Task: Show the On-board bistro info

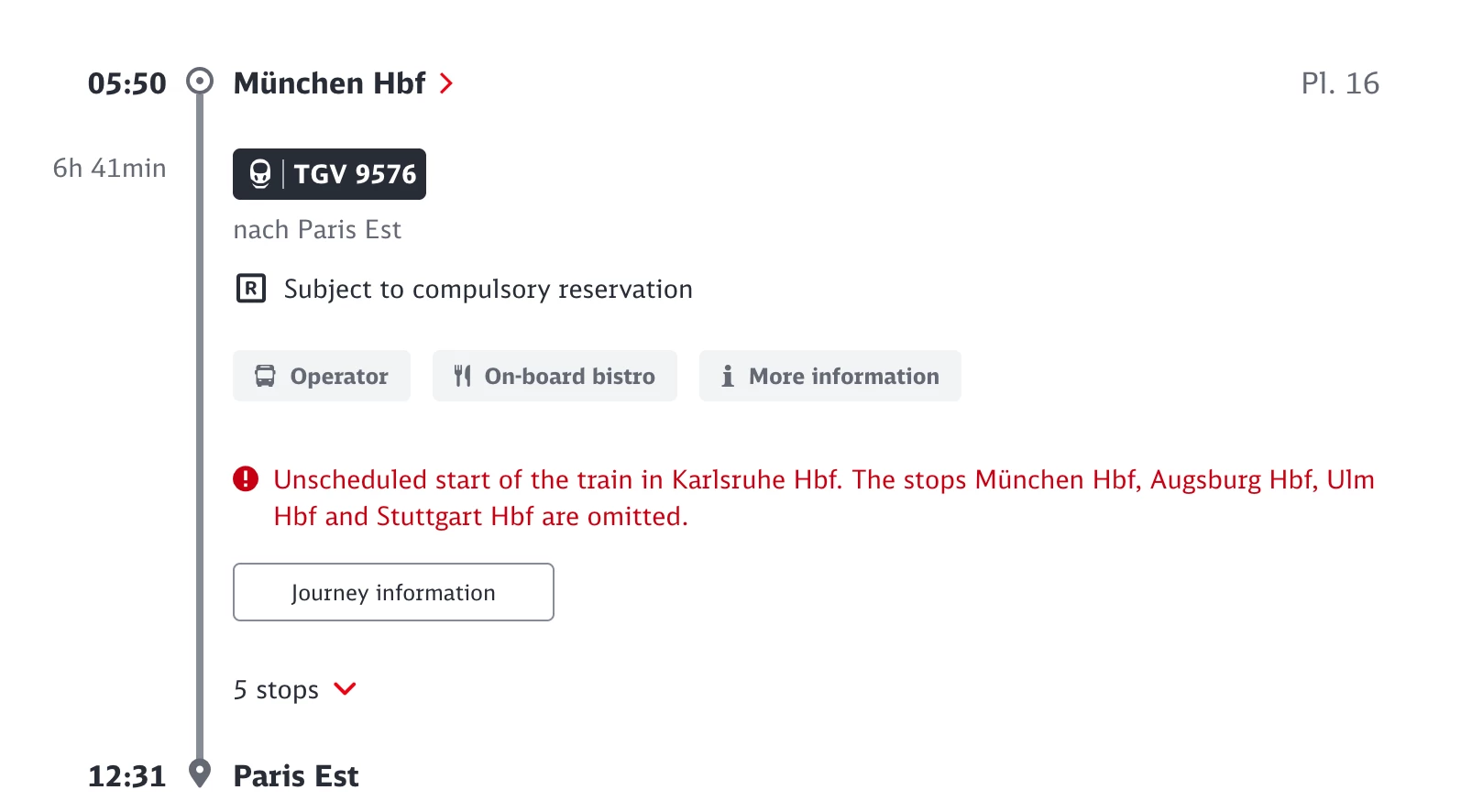Action: tap(555, 376)
